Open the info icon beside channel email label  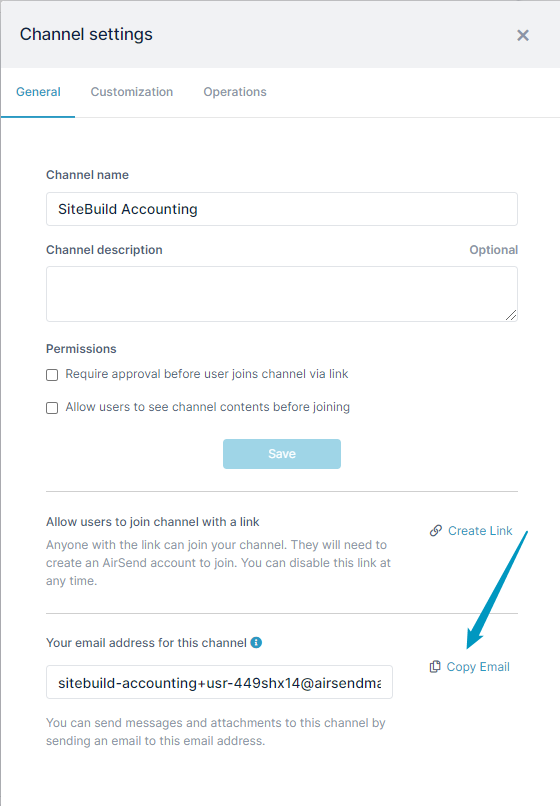pos(256,643)
